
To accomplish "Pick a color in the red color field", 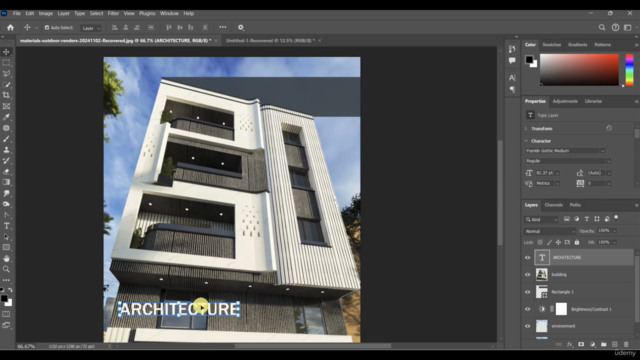I will [579, 69].
